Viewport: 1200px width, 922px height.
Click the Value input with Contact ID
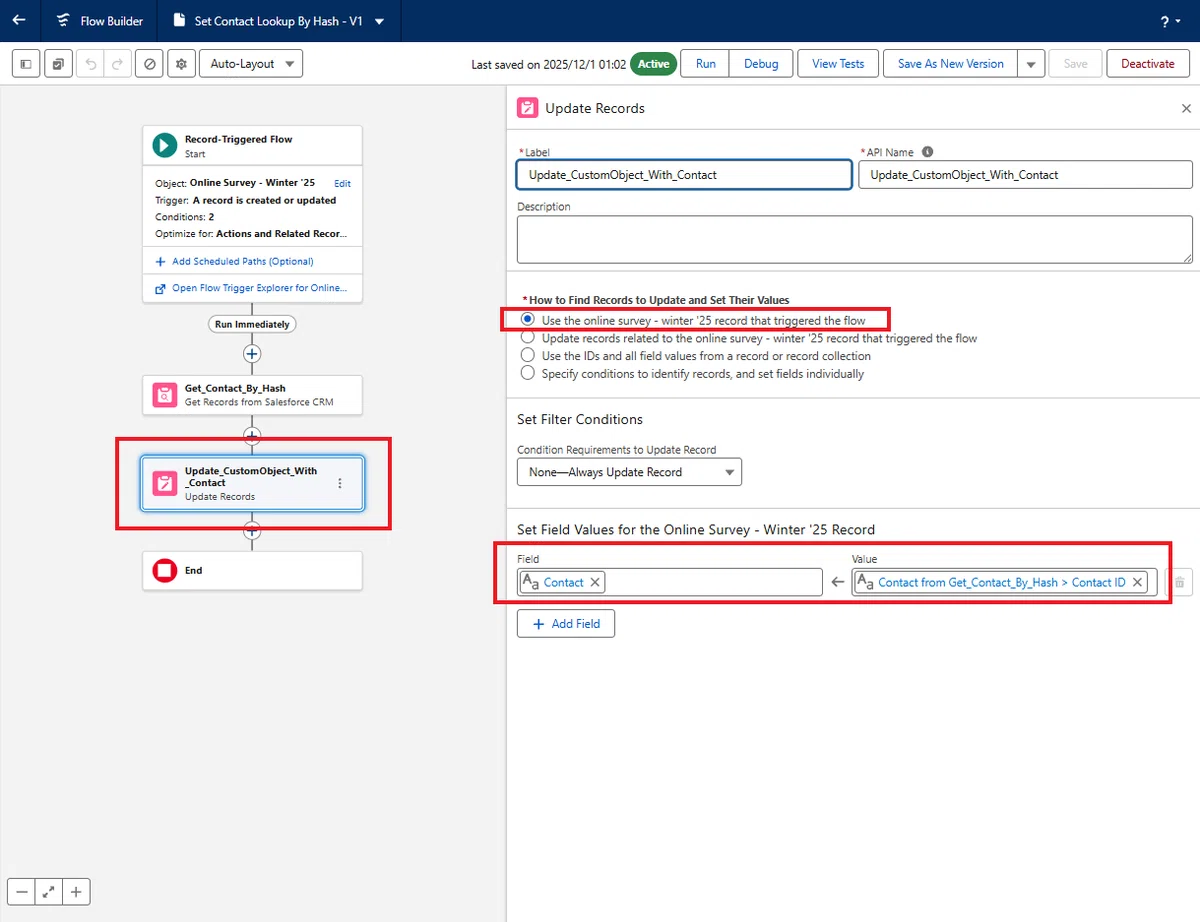coord(1004,582)
